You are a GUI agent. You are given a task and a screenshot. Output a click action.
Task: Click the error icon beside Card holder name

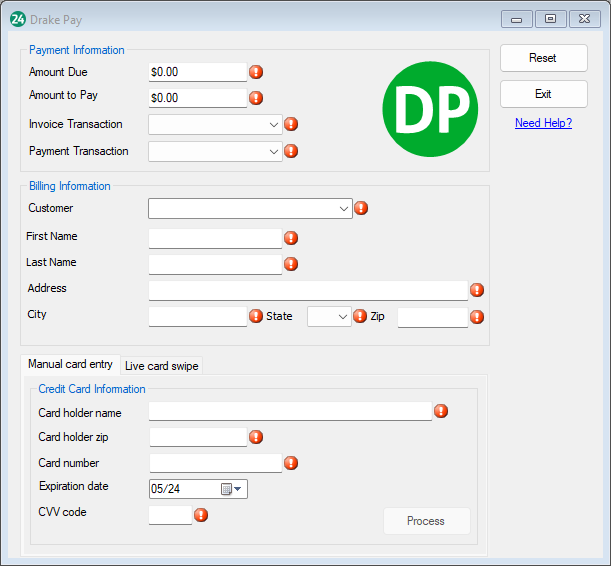point(441,411)
